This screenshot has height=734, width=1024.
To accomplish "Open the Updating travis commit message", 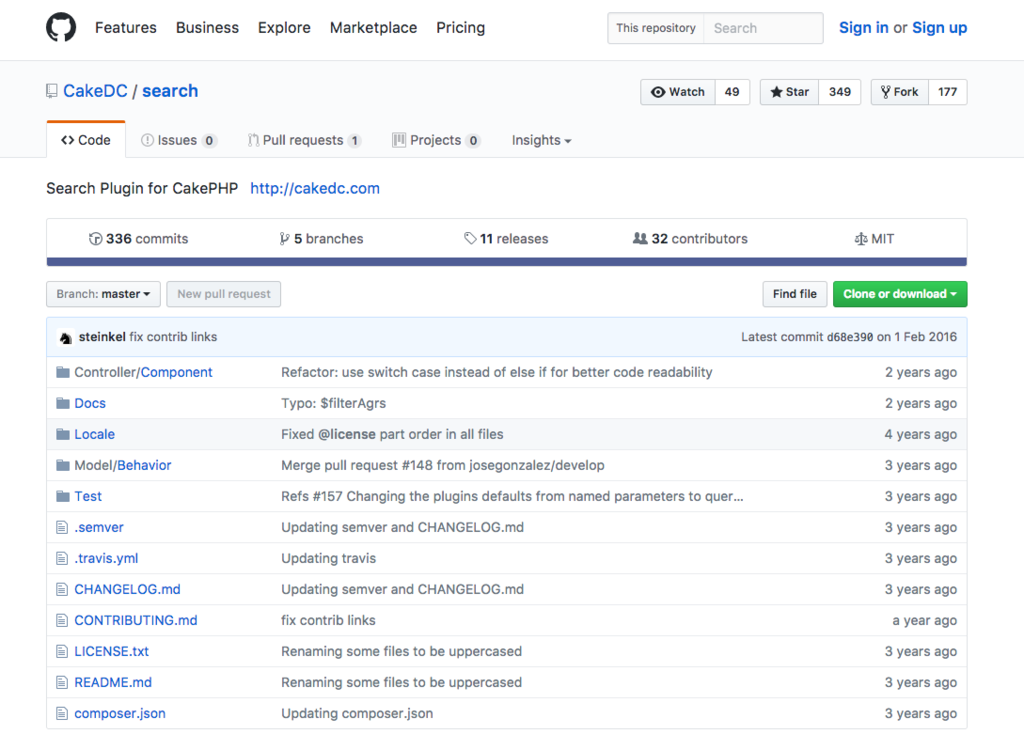I will 328,558.
